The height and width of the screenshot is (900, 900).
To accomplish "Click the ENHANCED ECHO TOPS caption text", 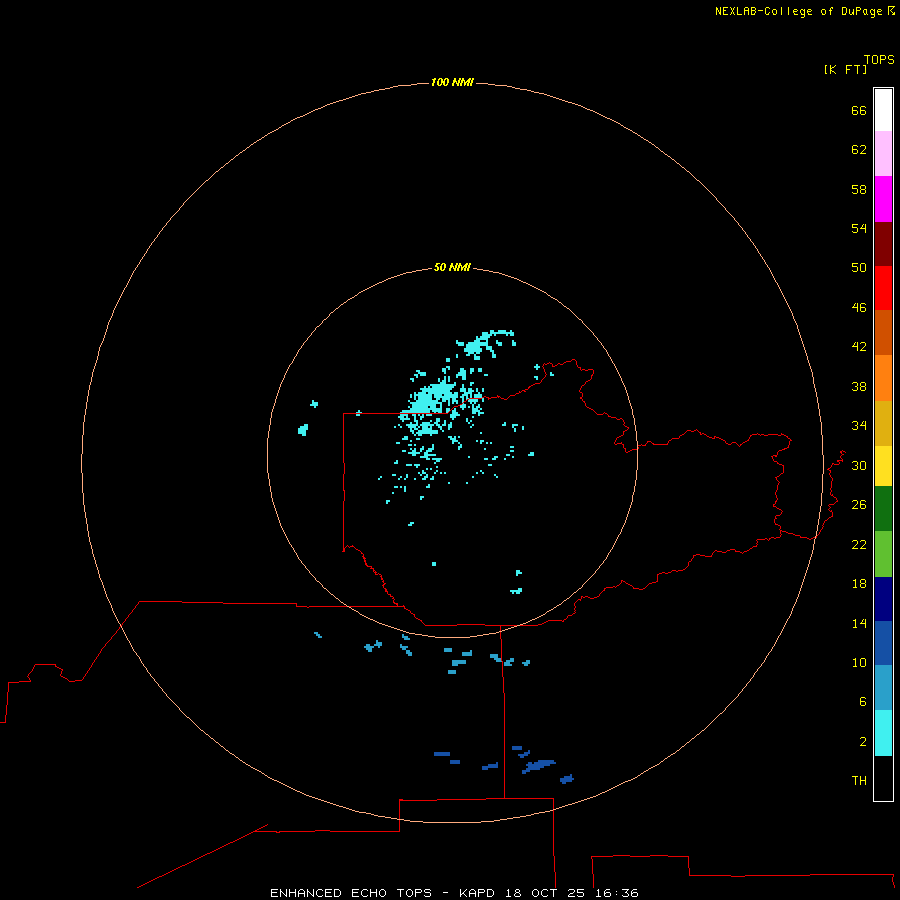I will [351, 893].
